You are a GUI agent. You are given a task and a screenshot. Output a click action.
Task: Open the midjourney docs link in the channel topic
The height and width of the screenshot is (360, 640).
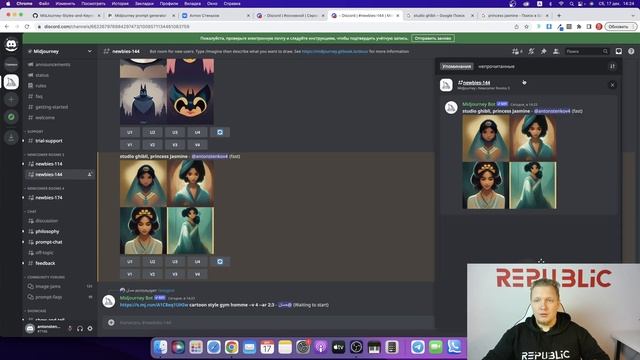coord(335,51)
